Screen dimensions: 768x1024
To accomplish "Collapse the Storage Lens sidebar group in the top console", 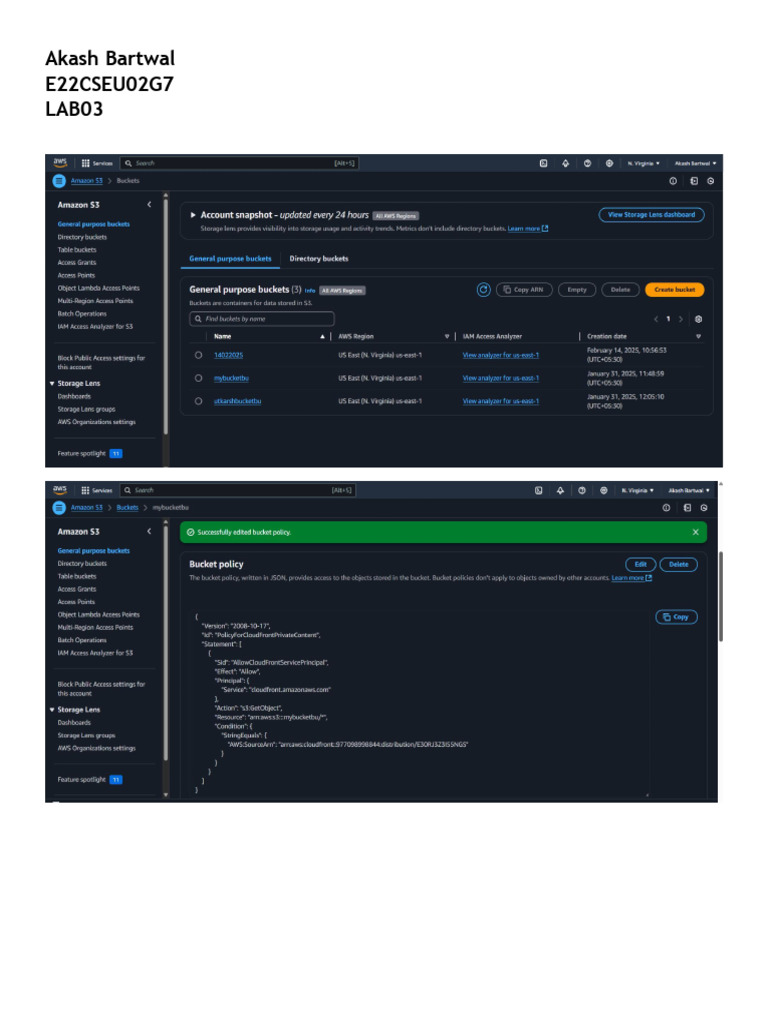I will (52, 383).
